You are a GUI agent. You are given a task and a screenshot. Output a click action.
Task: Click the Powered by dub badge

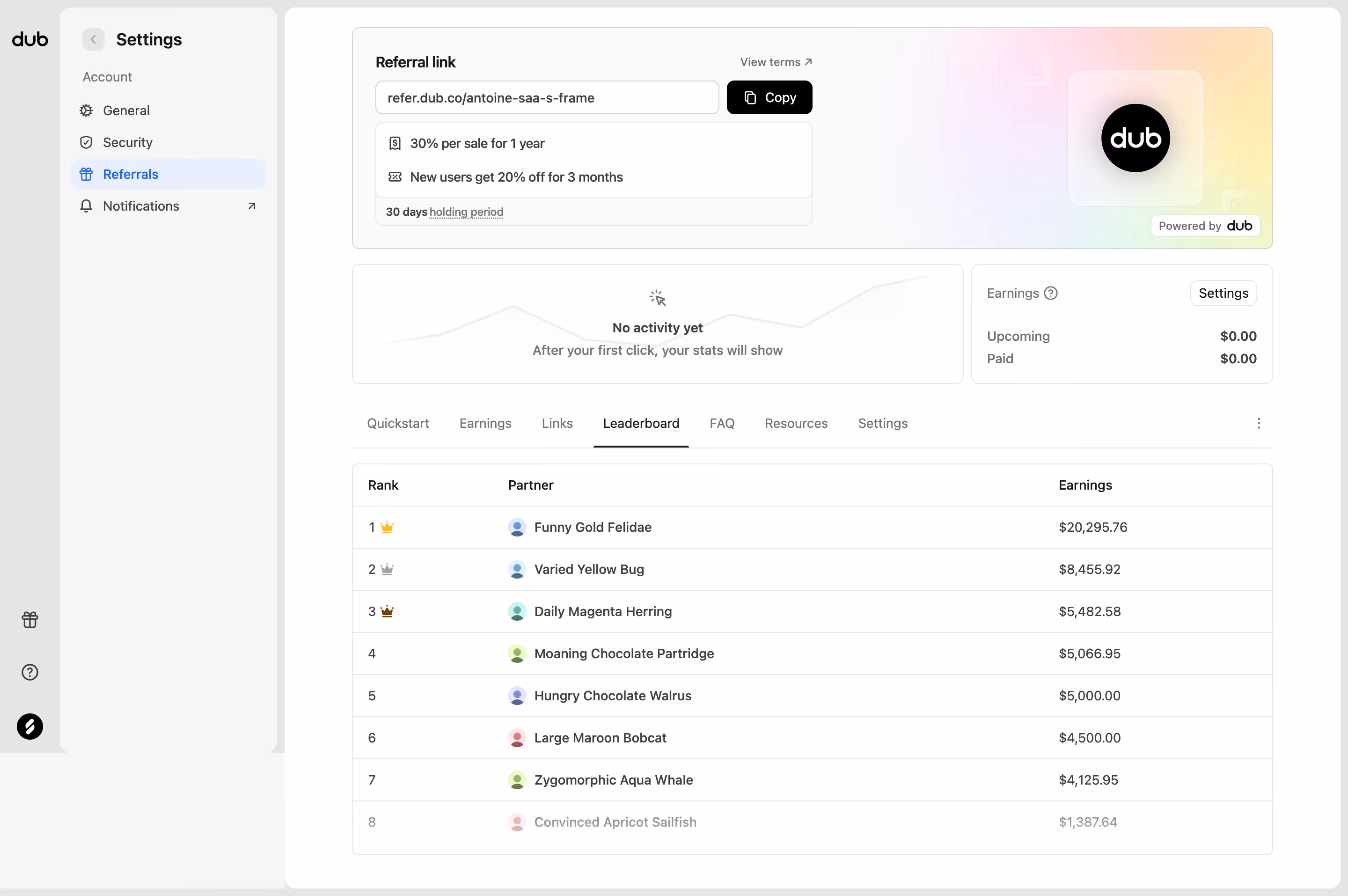(1205, 226)
